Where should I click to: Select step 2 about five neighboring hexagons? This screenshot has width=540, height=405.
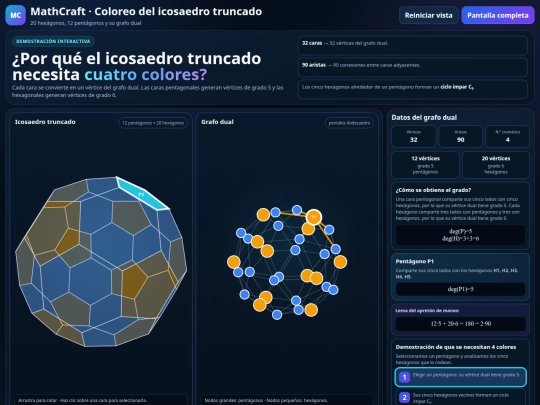click(x=460, y=397)
